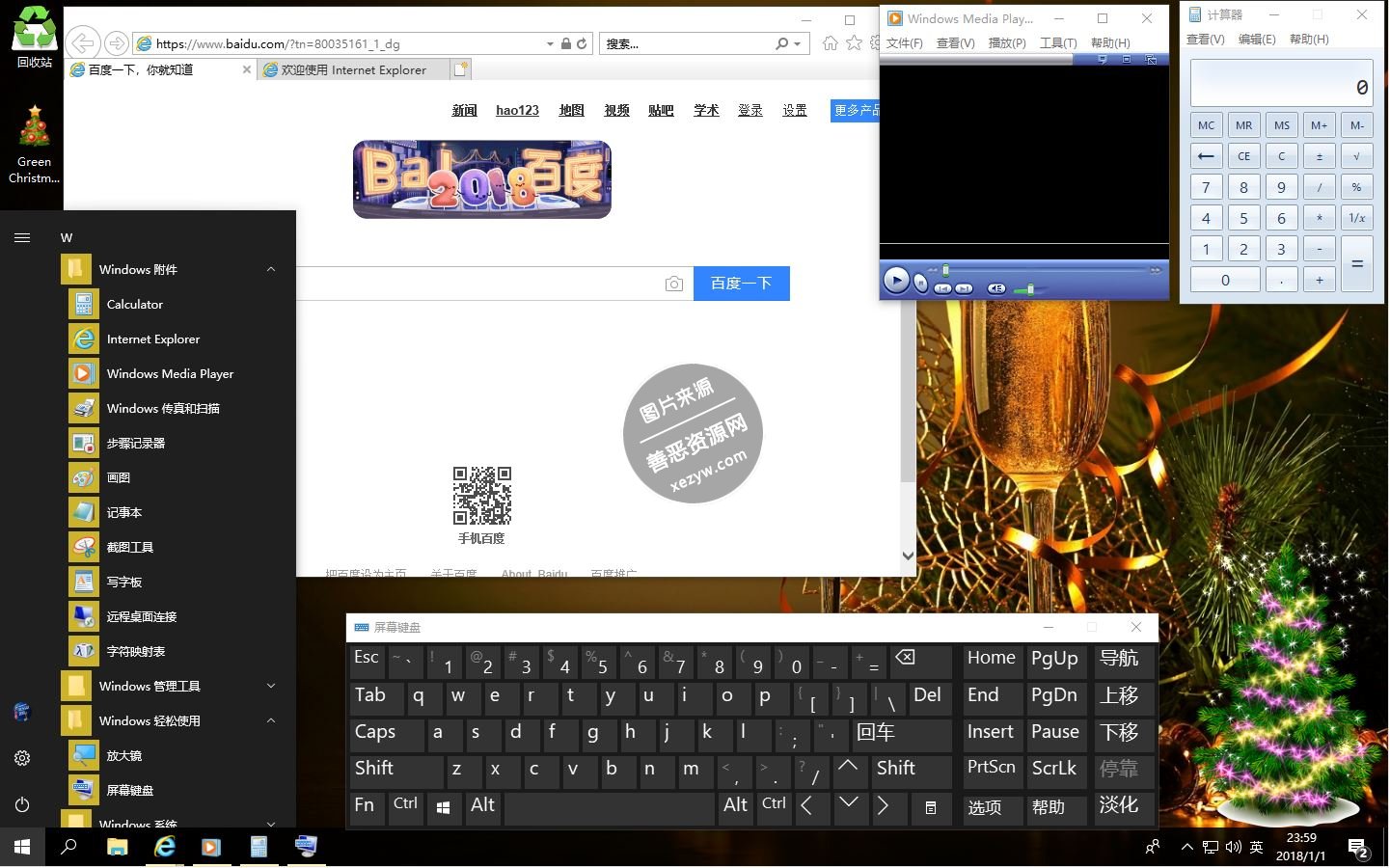The image size is (1390, 868).
Task: Toggle Caps key on on-screen keyboard
Action: (x=386, y=734)
